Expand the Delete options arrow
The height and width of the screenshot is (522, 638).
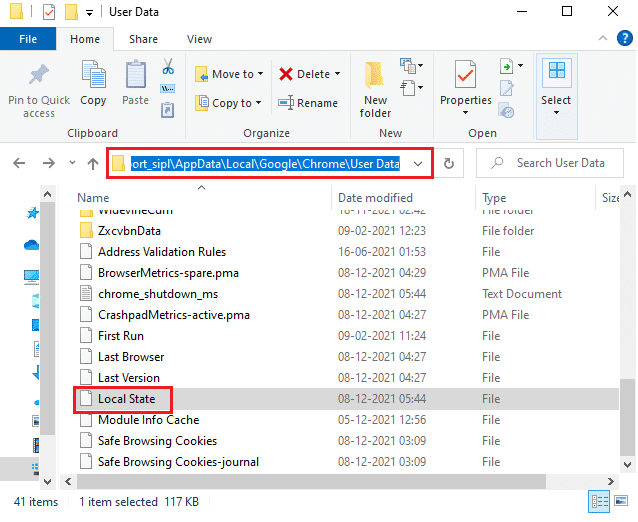pos(338,74)
